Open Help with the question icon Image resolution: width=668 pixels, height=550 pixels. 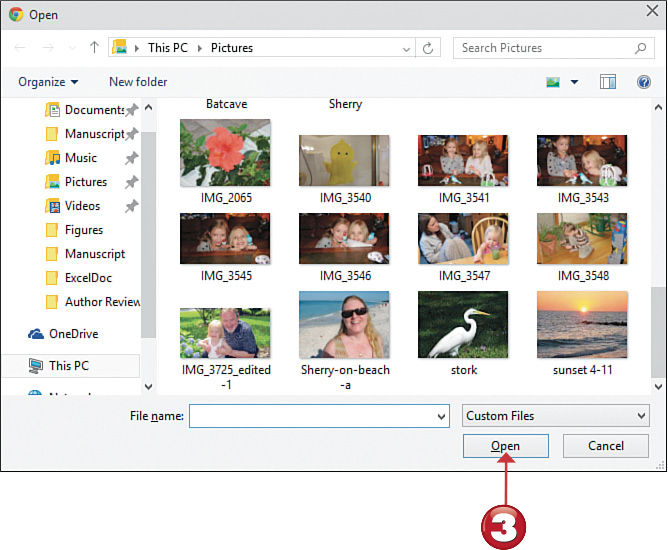click(643, 81)
